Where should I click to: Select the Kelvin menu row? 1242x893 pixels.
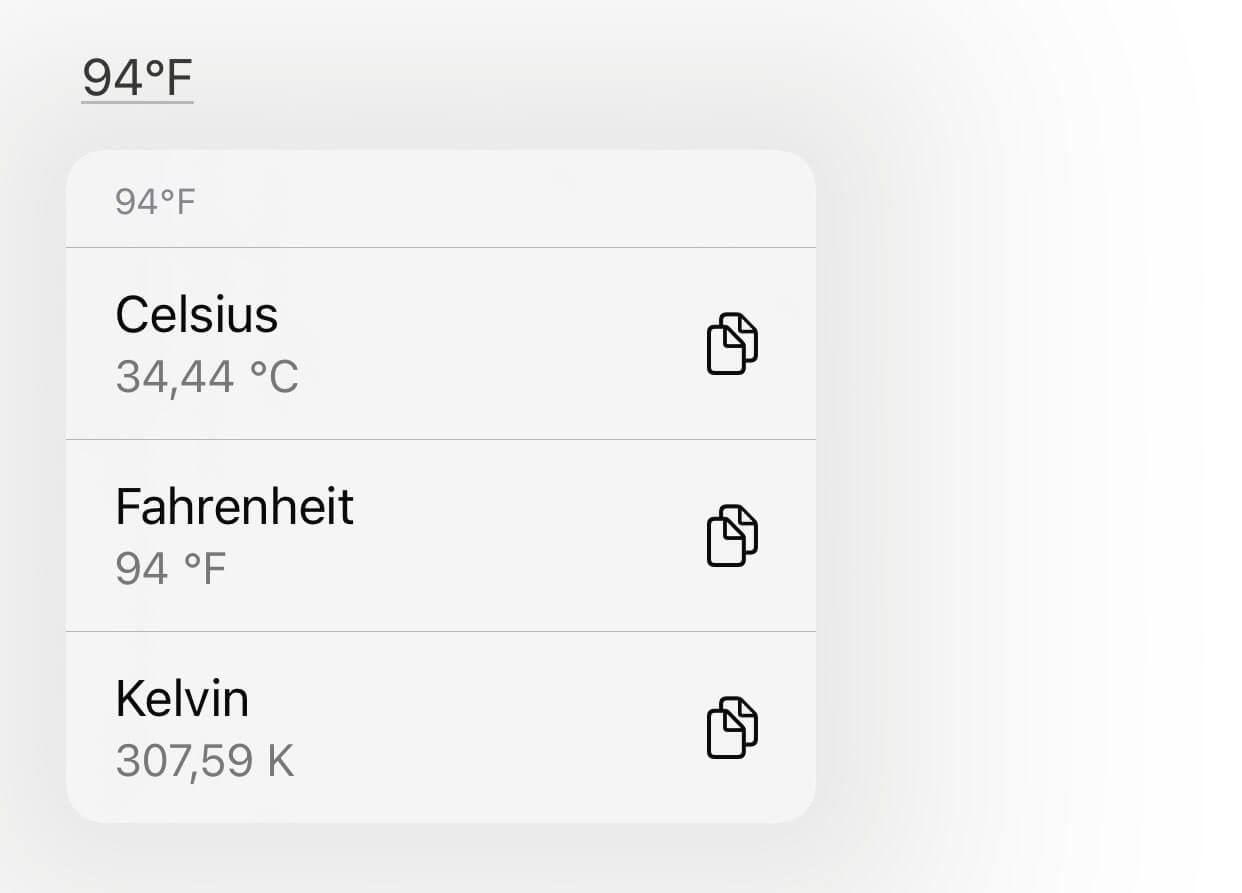[441, 728]
